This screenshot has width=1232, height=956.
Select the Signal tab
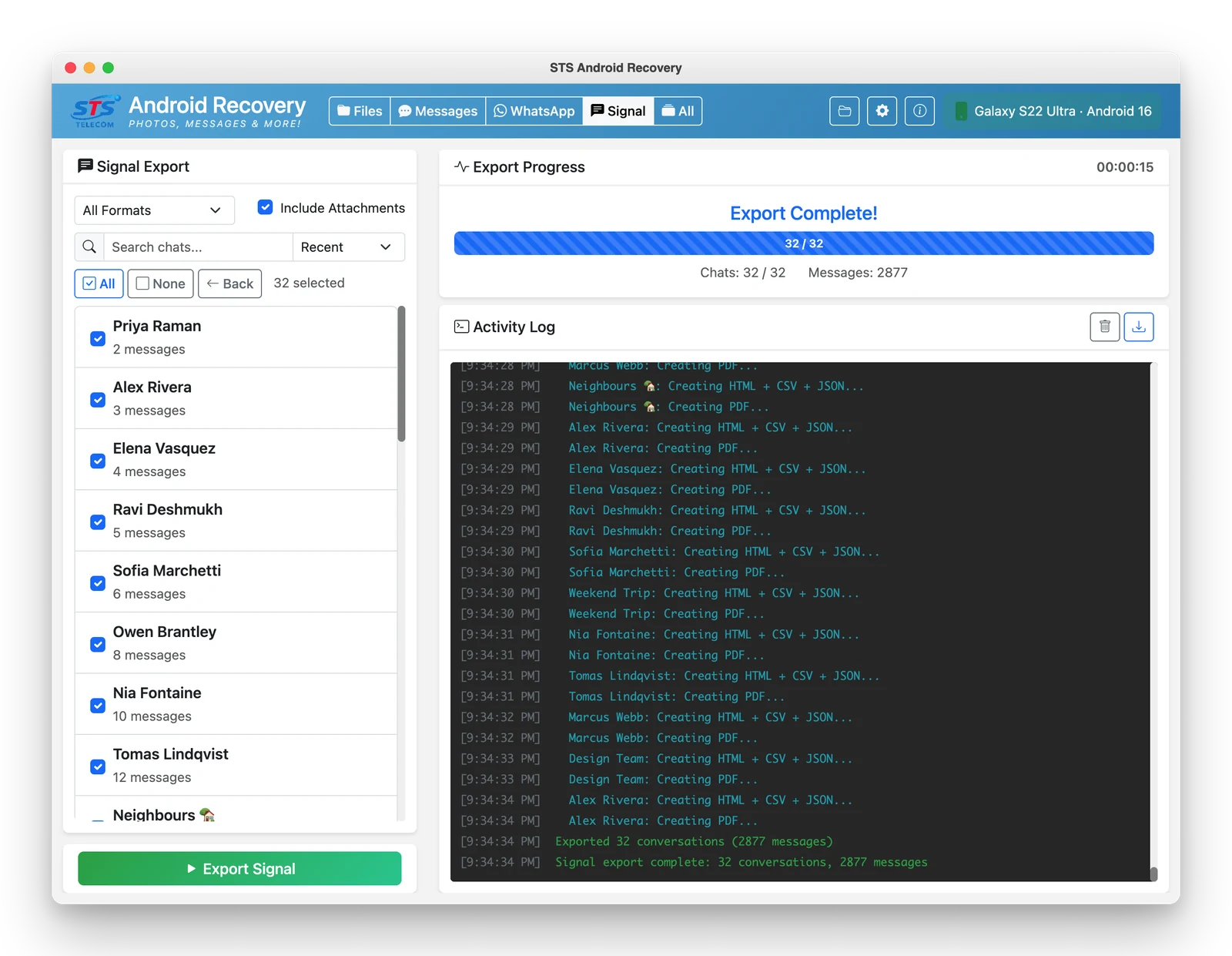pos(618,111)
